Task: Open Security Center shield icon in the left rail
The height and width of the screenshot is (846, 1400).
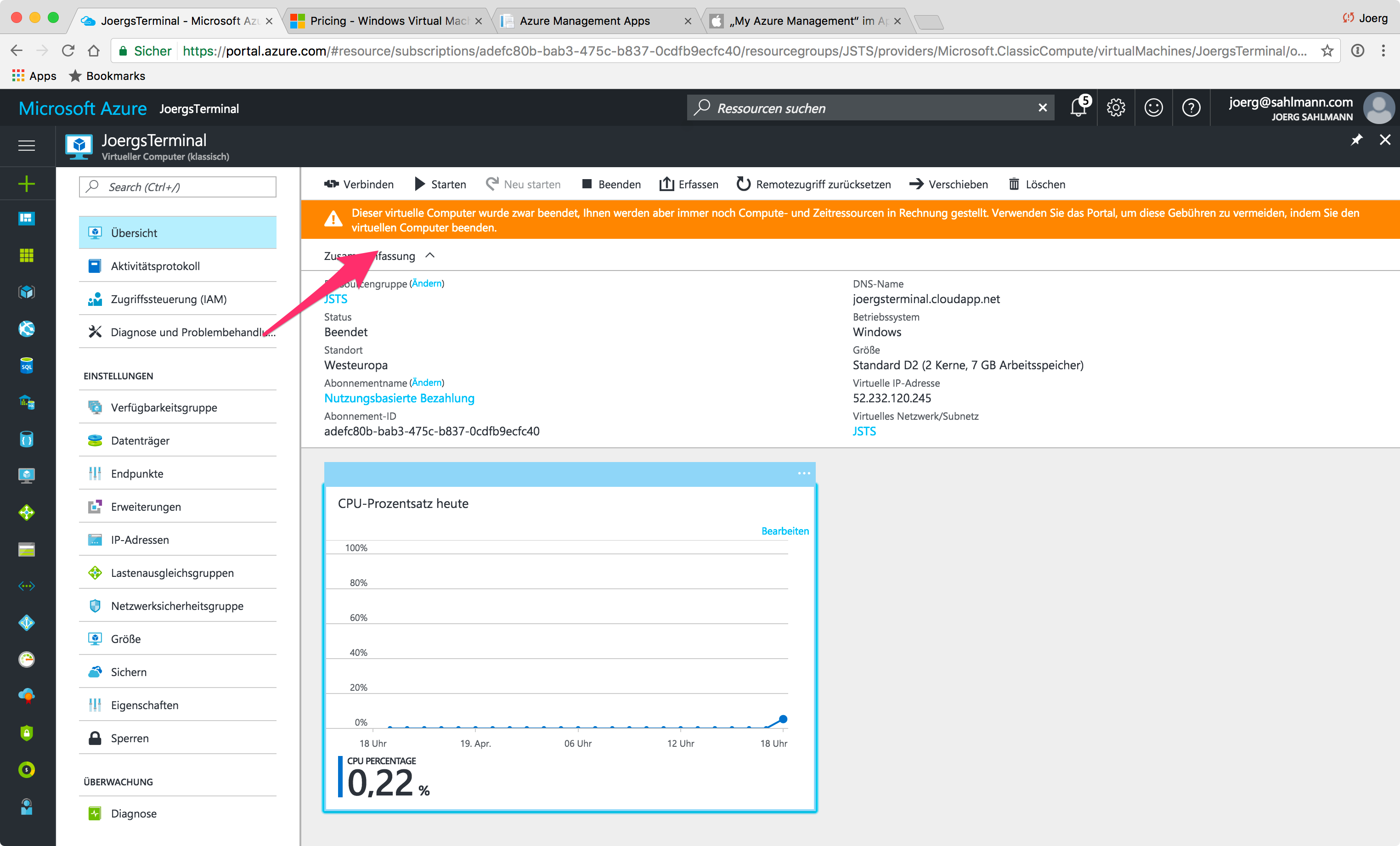Action: coord(27,733)
